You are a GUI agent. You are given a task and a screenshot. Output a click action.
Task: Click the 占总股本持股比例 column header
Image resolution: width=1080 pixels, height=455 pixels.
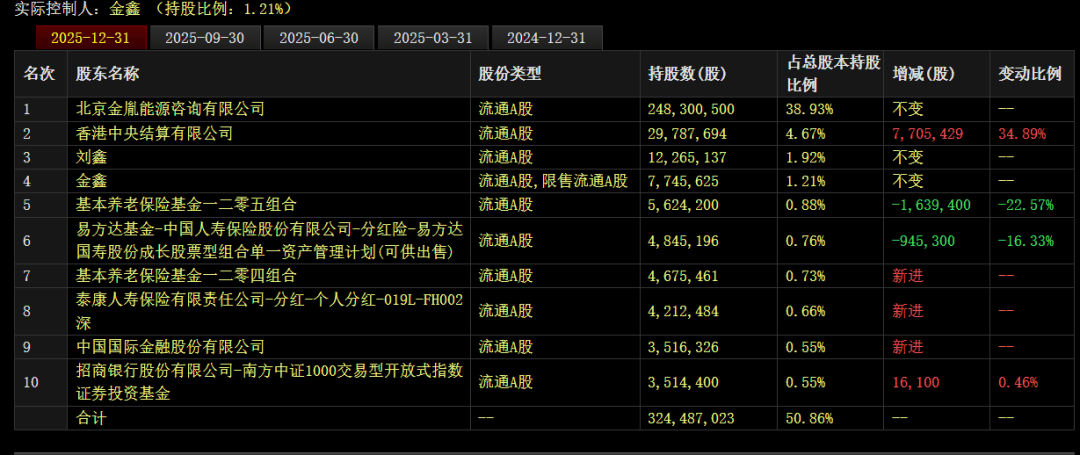click(833, 74)
